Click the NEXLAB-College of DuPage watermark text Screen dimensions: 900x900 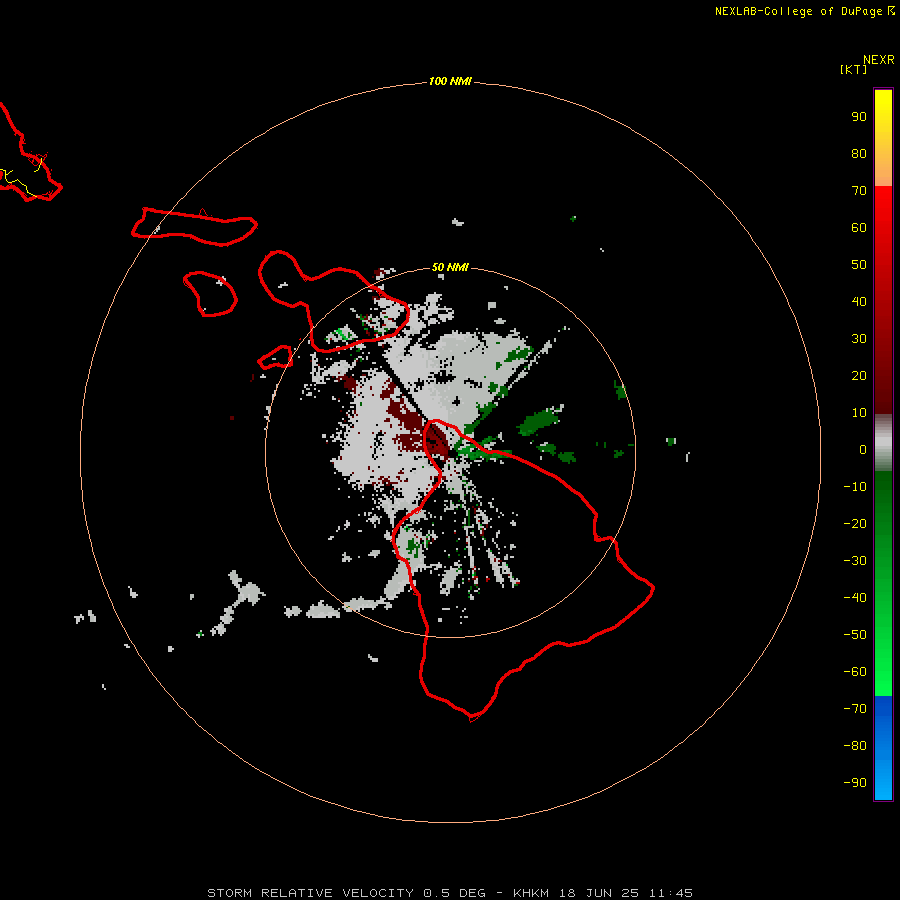(805, 11)
